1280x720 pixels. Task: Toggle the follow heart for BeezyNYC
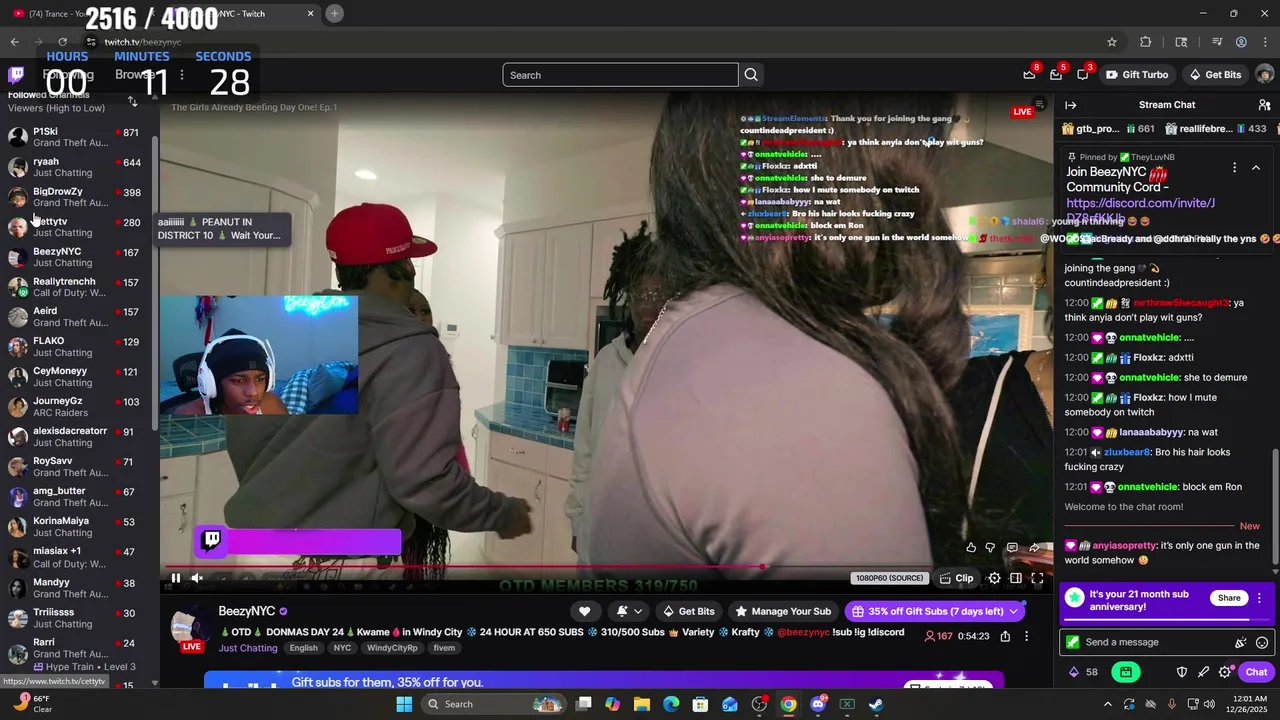(x=584, y=611)
